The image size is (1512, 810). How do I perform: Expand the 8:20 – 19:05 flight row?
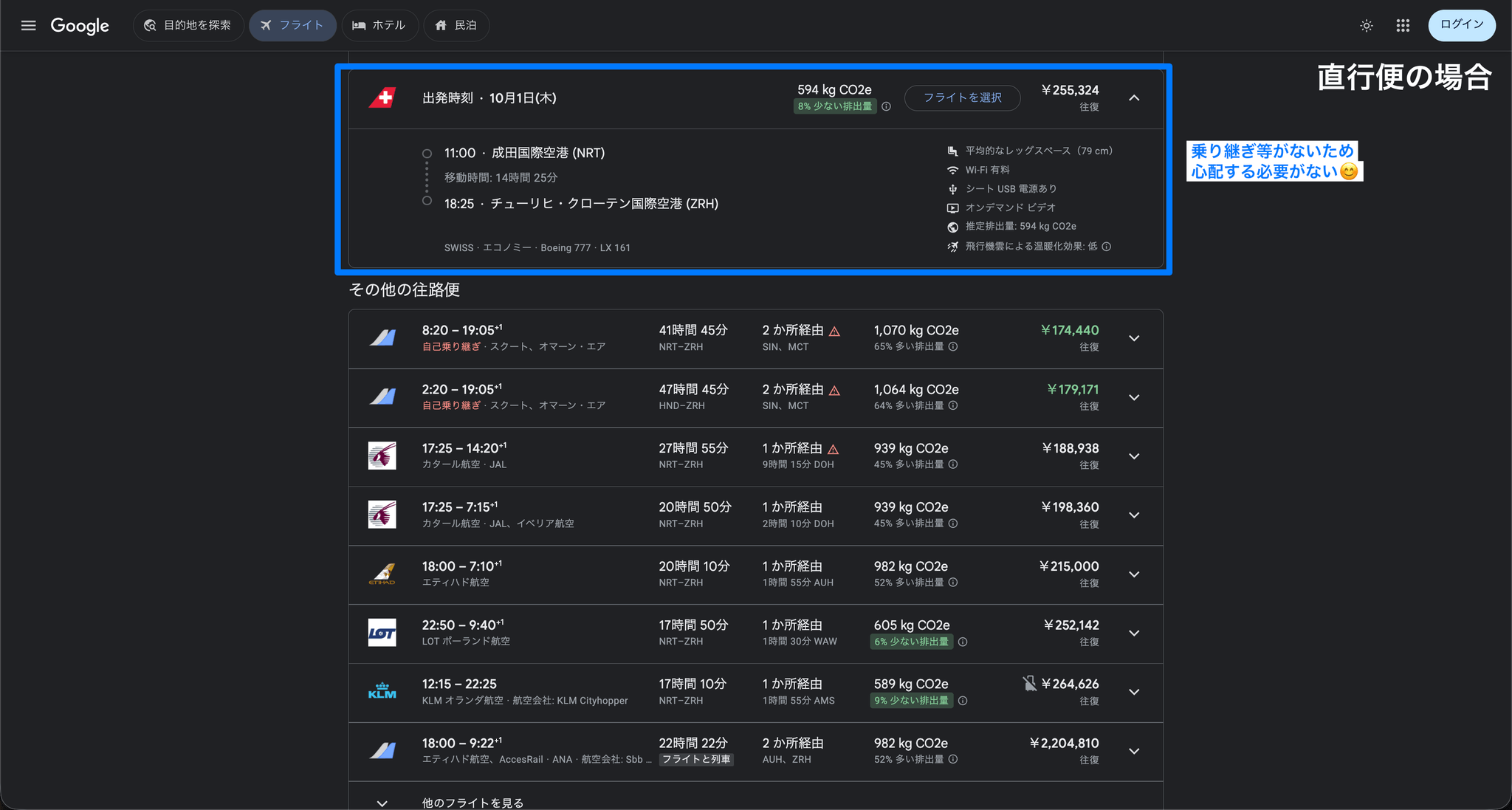[1134, 338]
